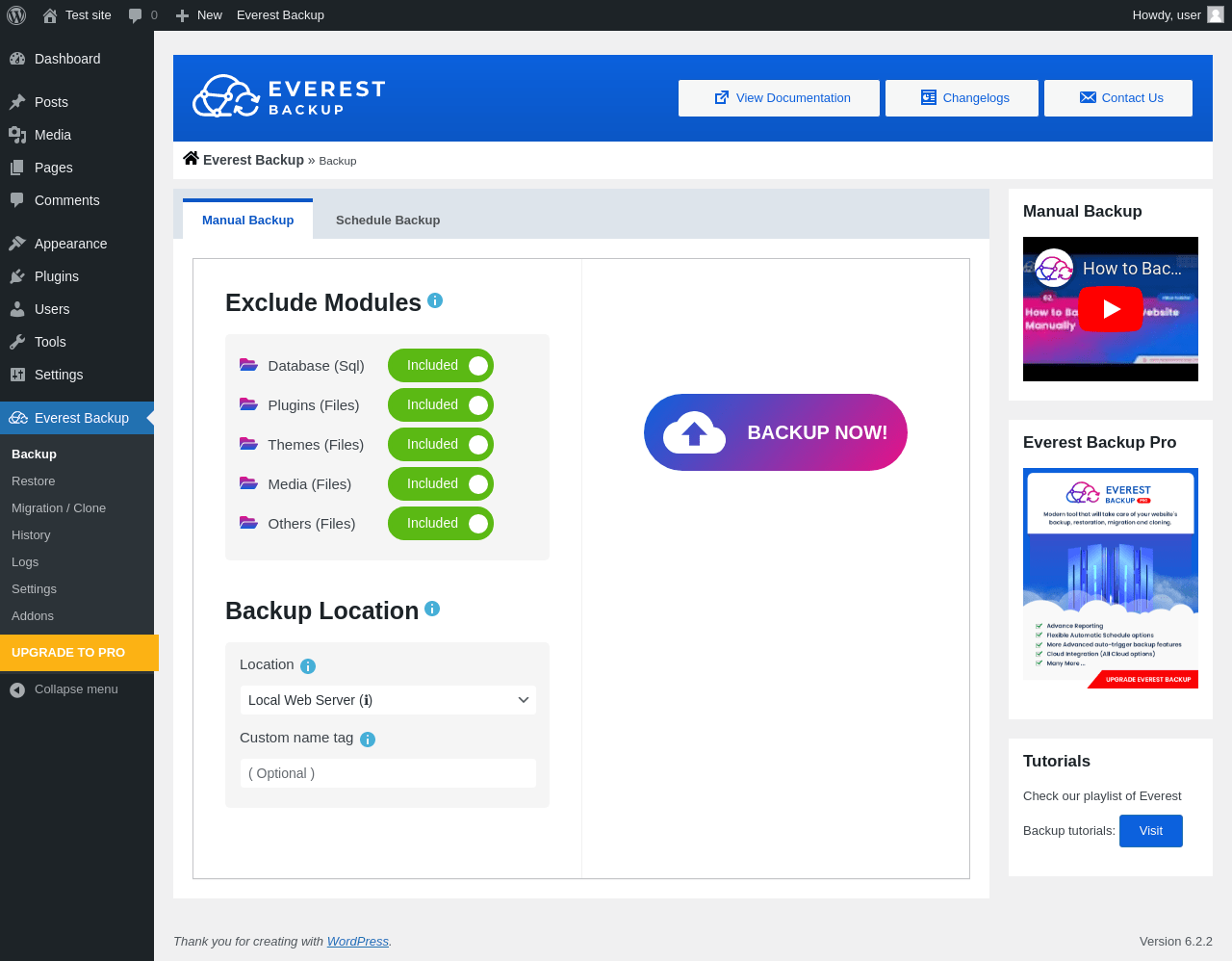Click the Visit tutorials button

click(1151, 831)
